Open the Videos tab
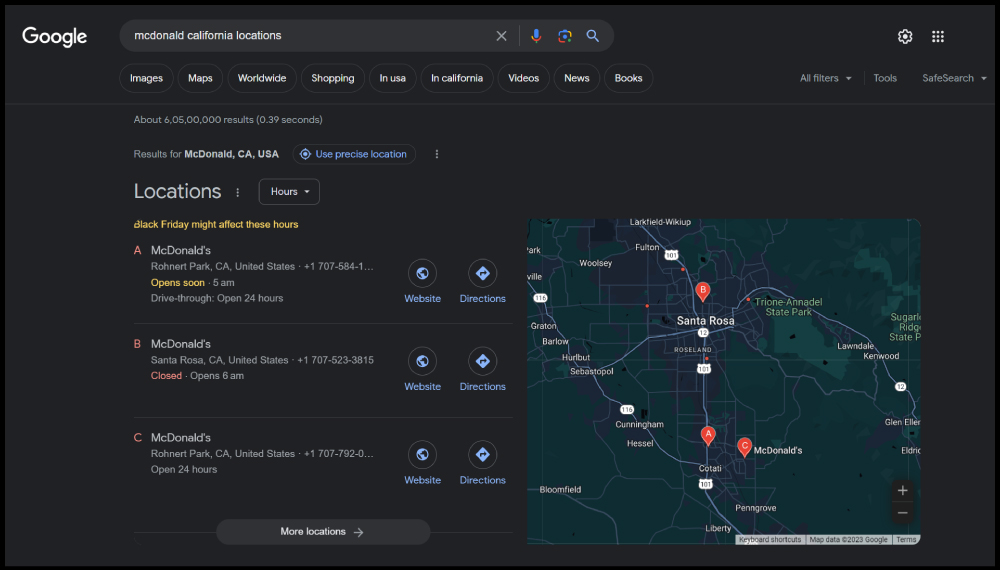 pos(524,78)
